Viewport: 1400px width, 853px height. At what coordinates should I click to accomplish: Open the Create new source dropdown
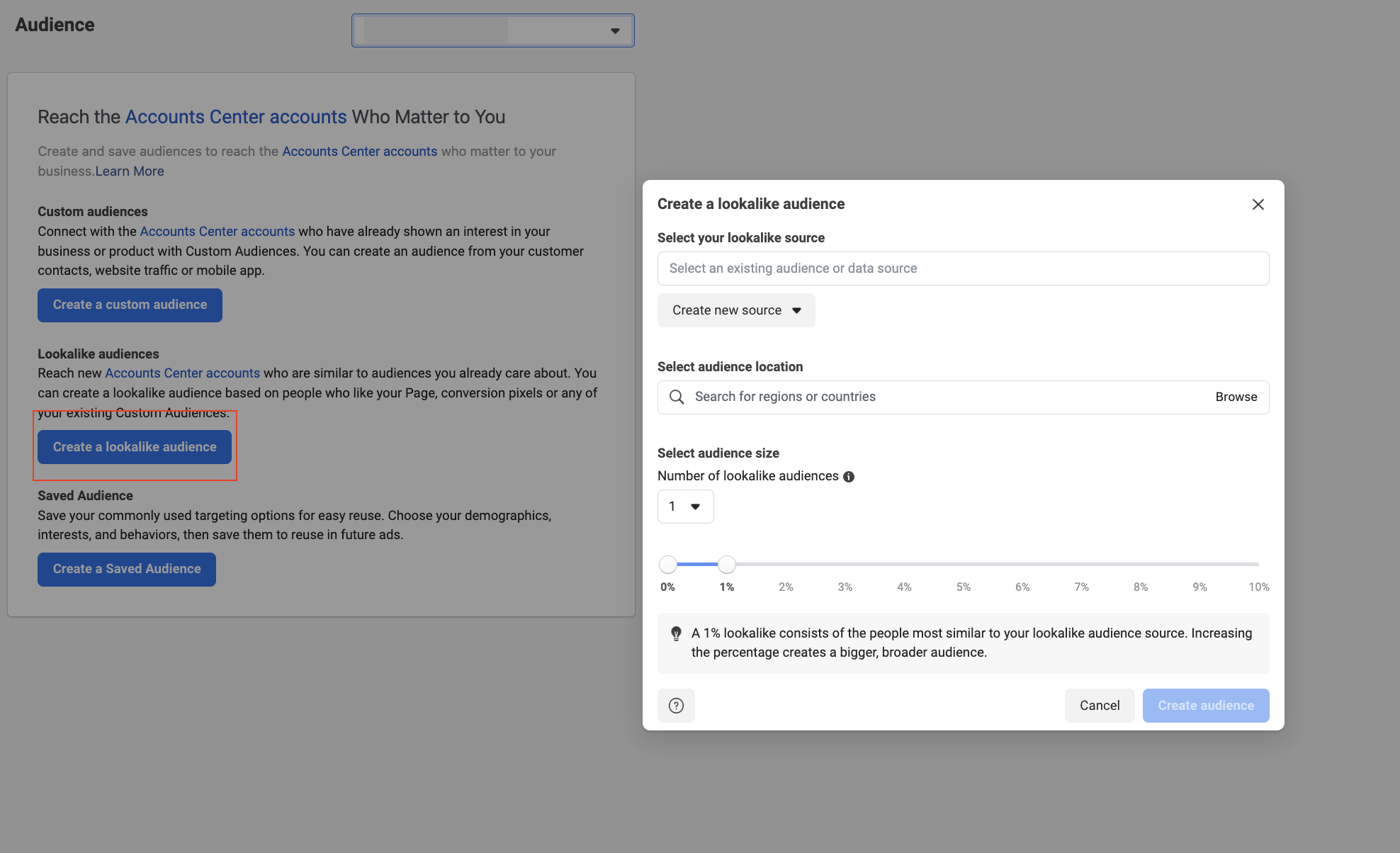pos(736,310)
